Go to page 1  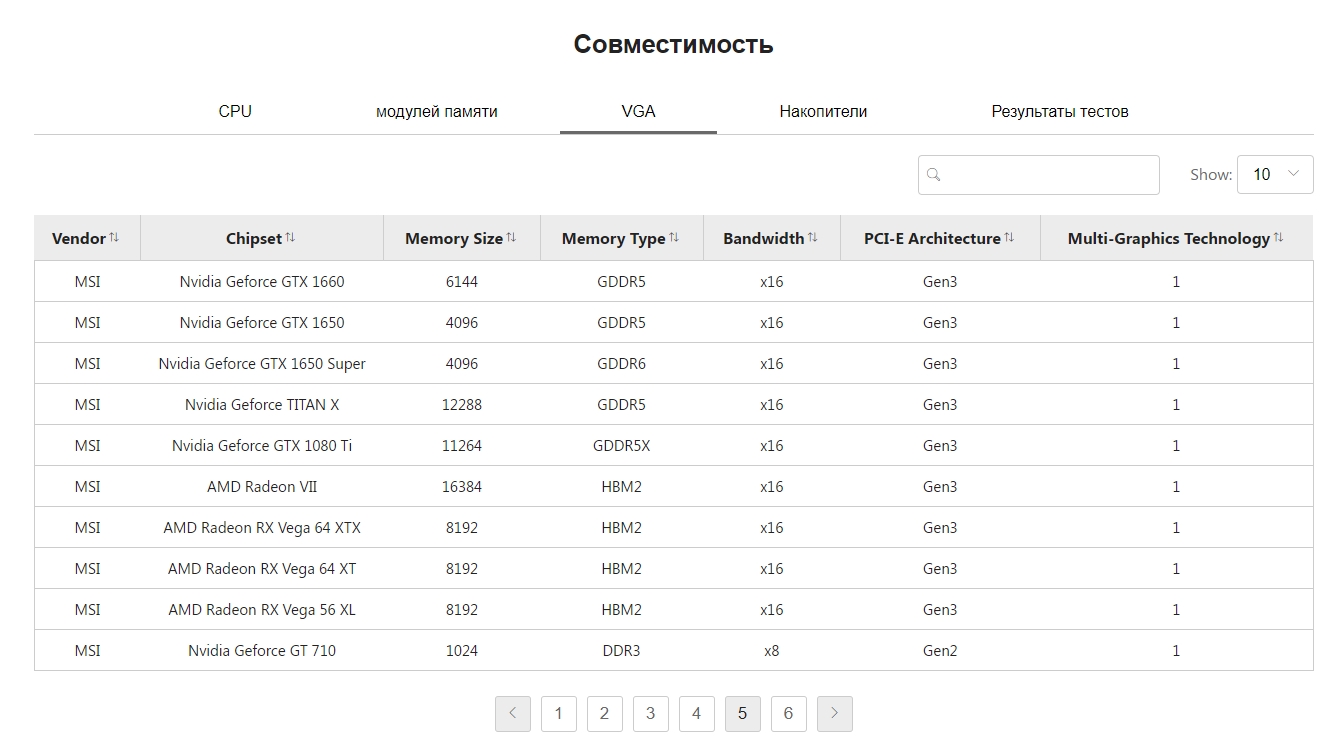pyautogui.click(x=559, y=713)
